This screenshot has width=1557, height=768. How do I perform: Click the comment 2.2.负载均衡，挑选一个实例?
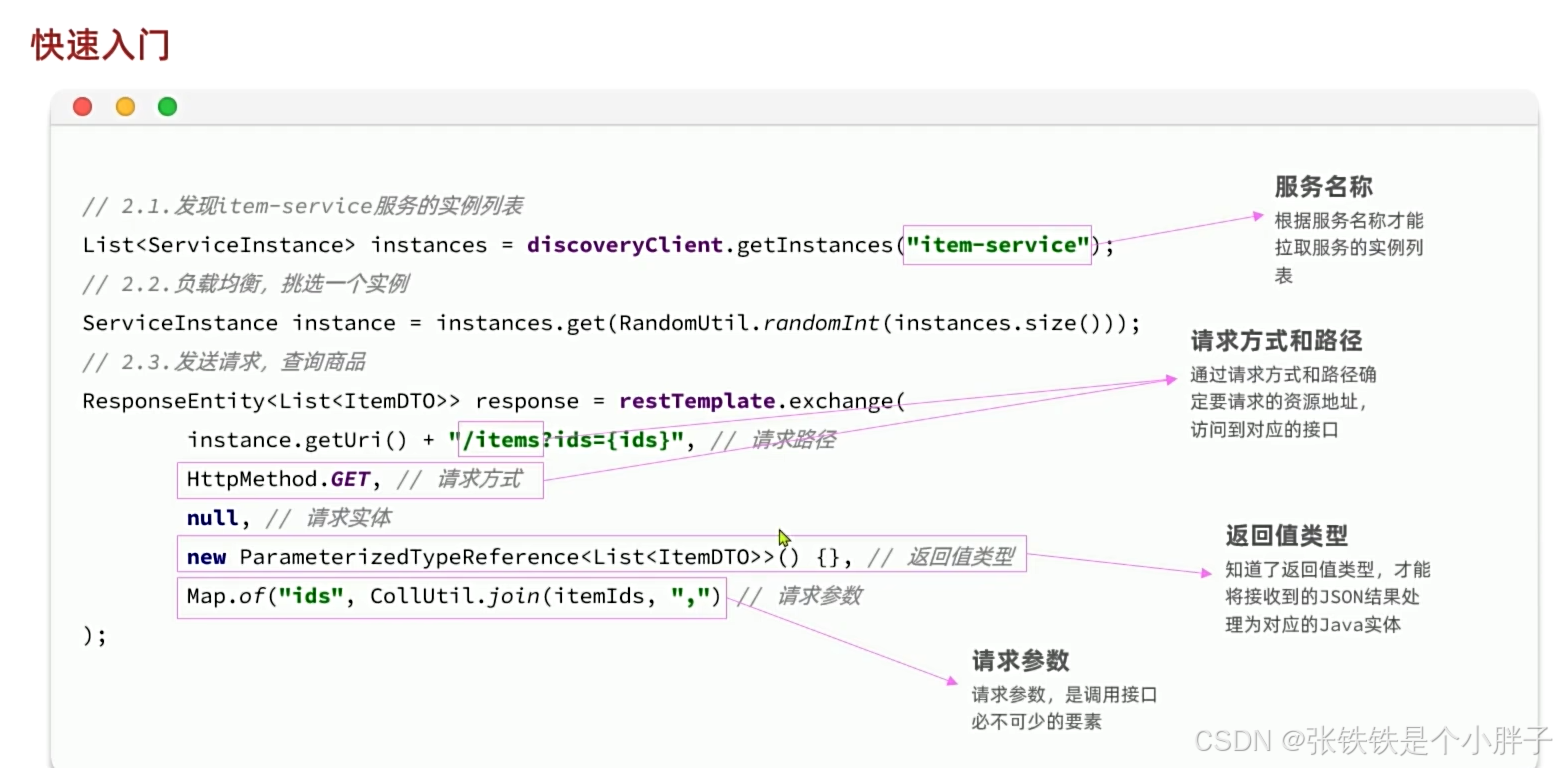click(x=245, y=284)
